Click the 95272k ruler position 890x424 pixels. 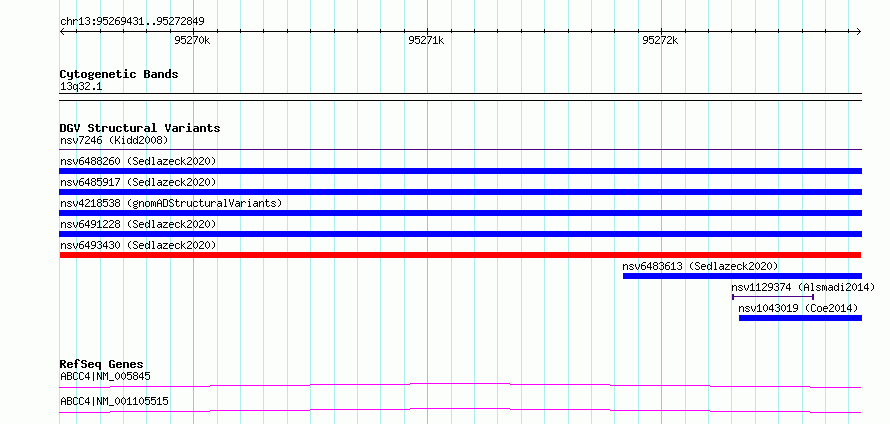click(660, 40)
